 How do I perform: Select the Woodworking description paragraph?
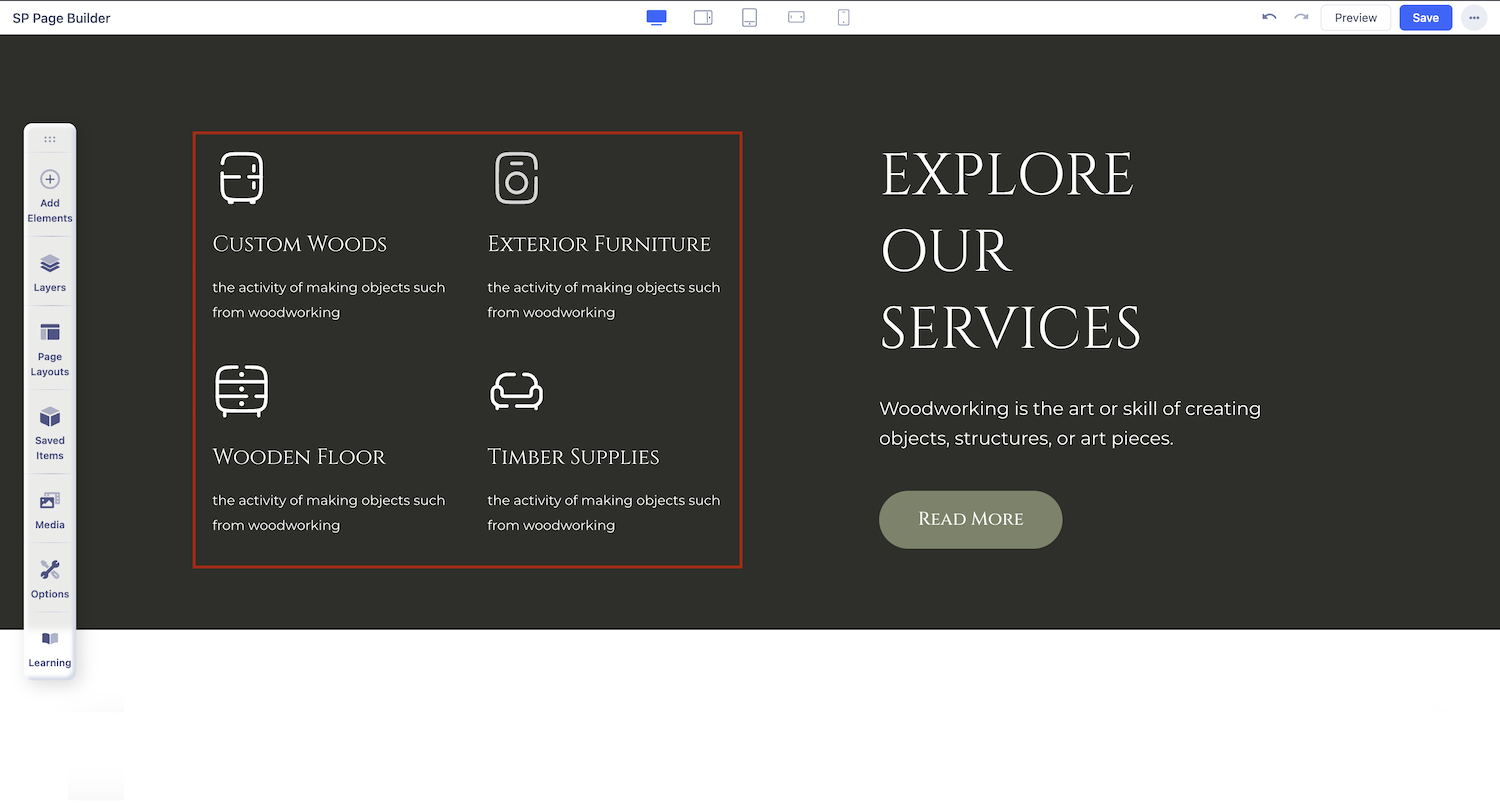coord(1070,423)
